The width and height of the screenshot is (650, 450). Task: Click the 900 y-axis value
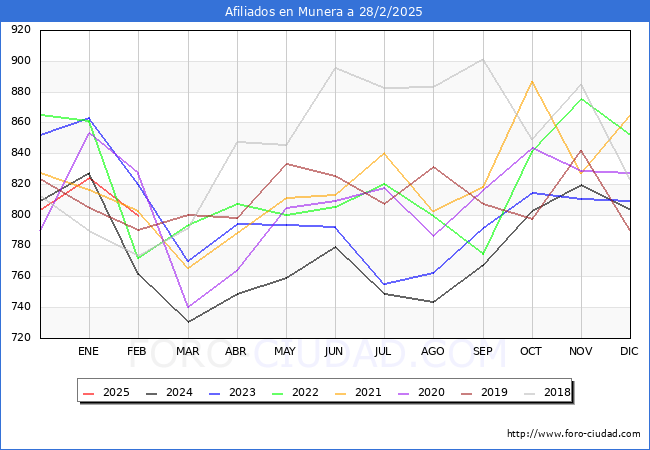[21, 60]
